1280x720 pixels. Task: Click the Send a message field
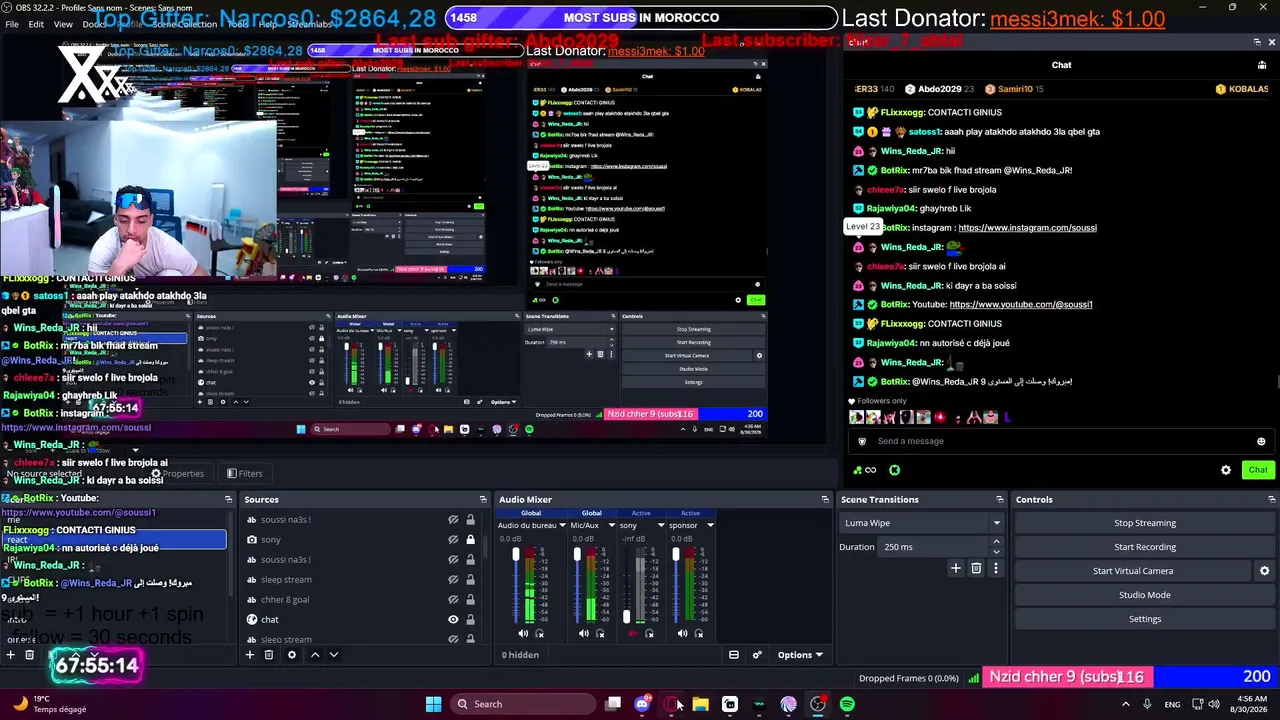tap(1060, 441)
